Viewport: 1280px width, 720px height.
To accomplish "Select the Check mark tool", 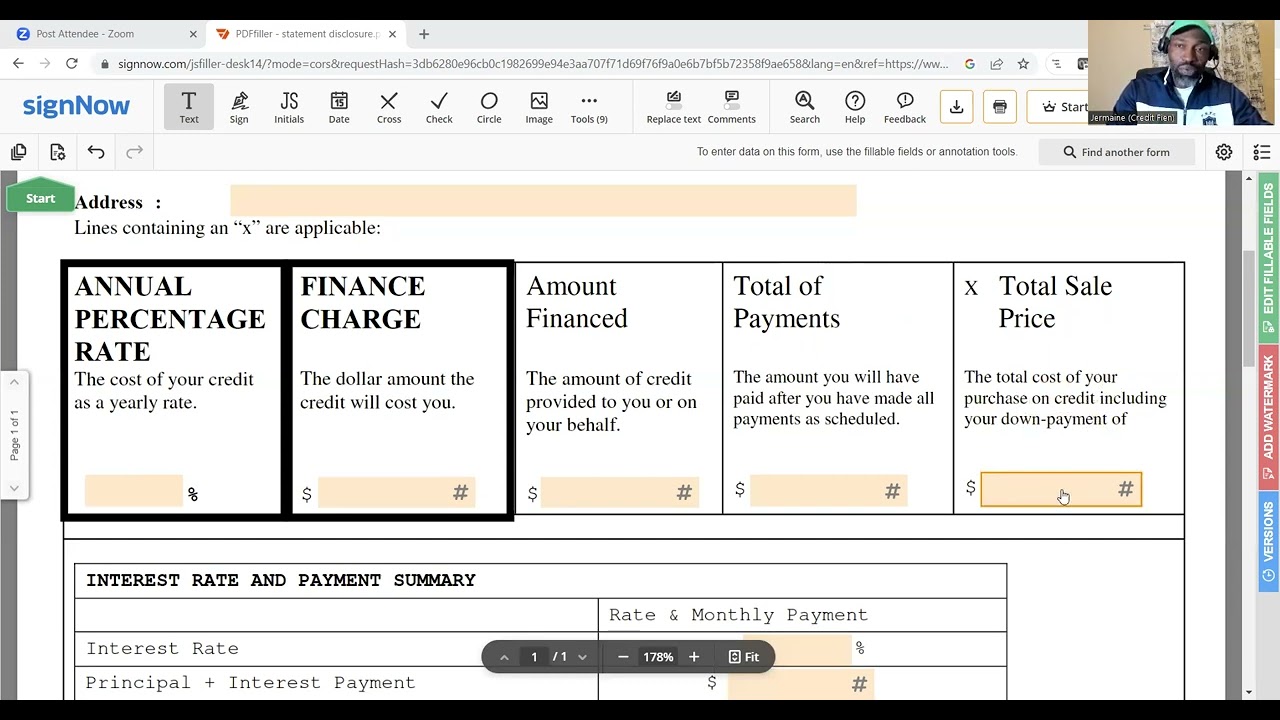I will coord(439,107).
